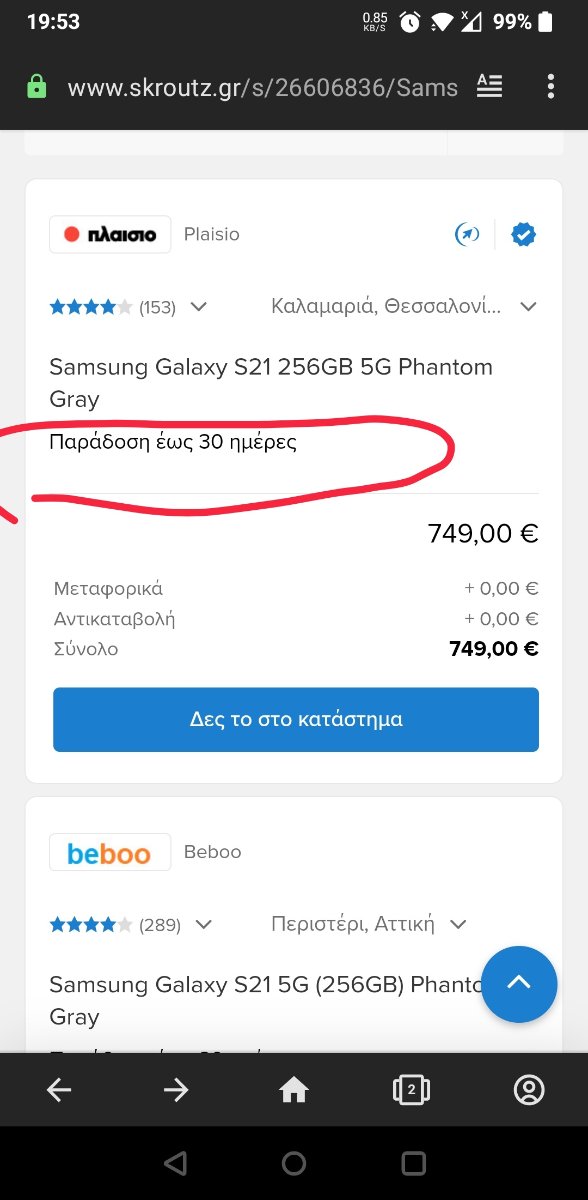Screen dimensions: 588x1200
Task: Expand Plaisio rating details chevron
Action: pyautogui.click(x=198, y=307)
